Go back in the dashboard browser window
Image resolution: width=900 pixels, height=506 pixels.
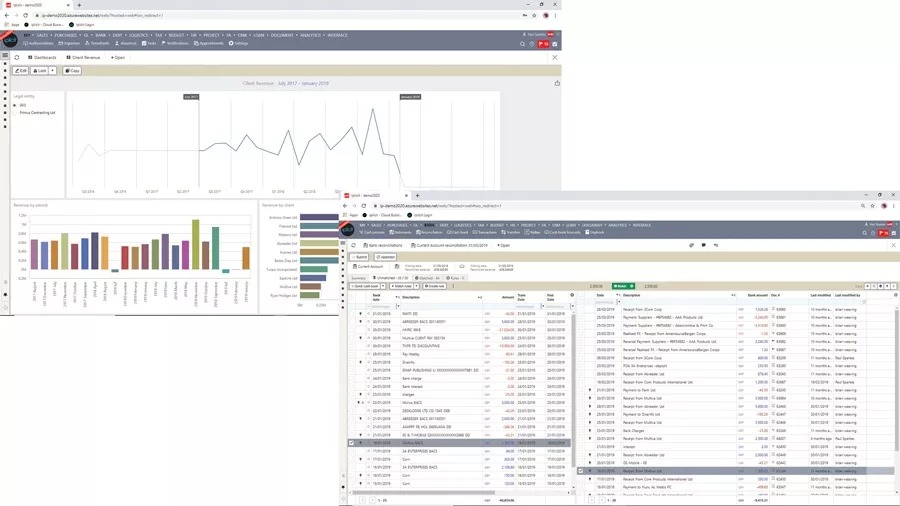point(6,15)
